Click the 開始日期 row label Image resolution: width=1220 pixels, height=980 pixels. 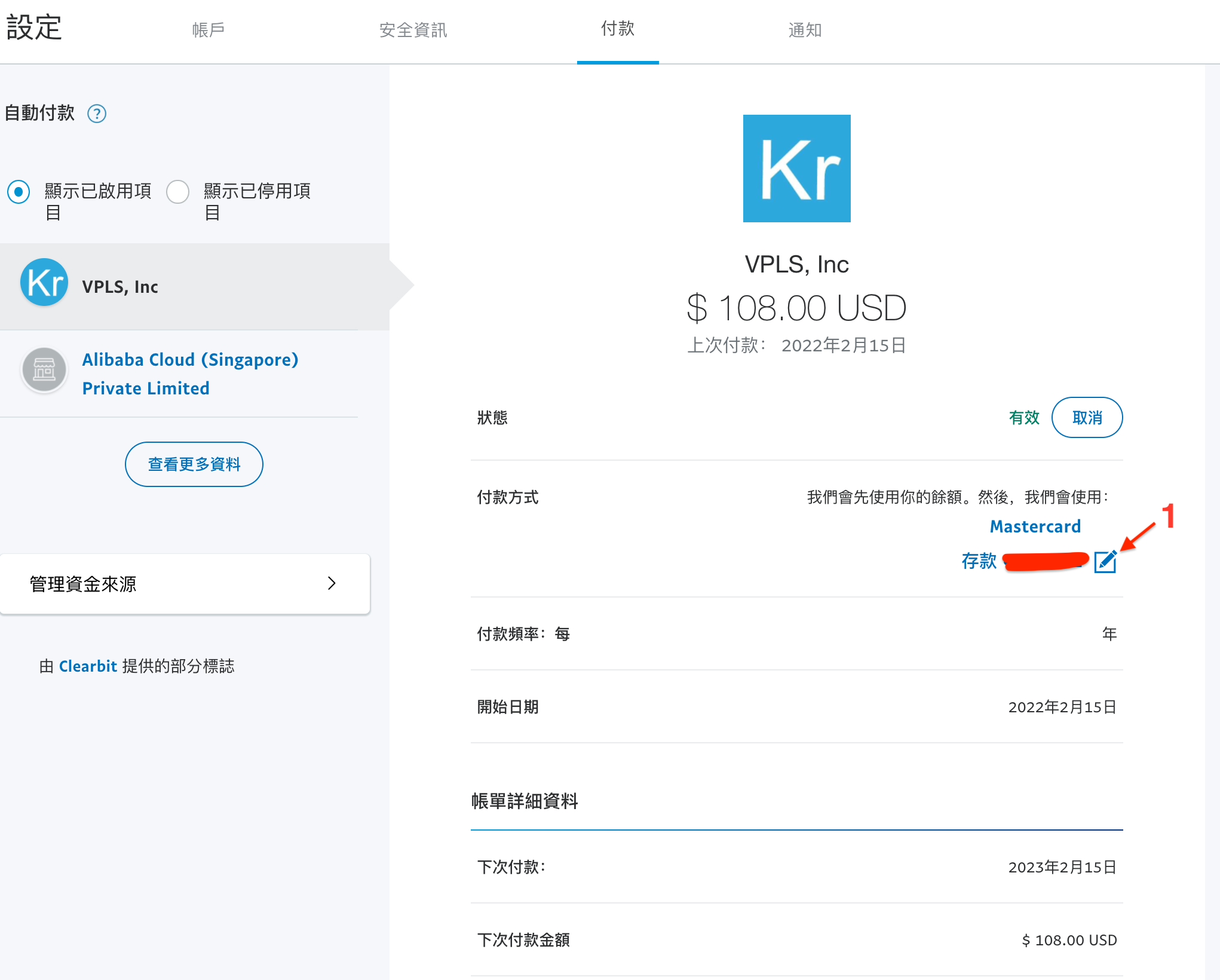pos(508,707)
